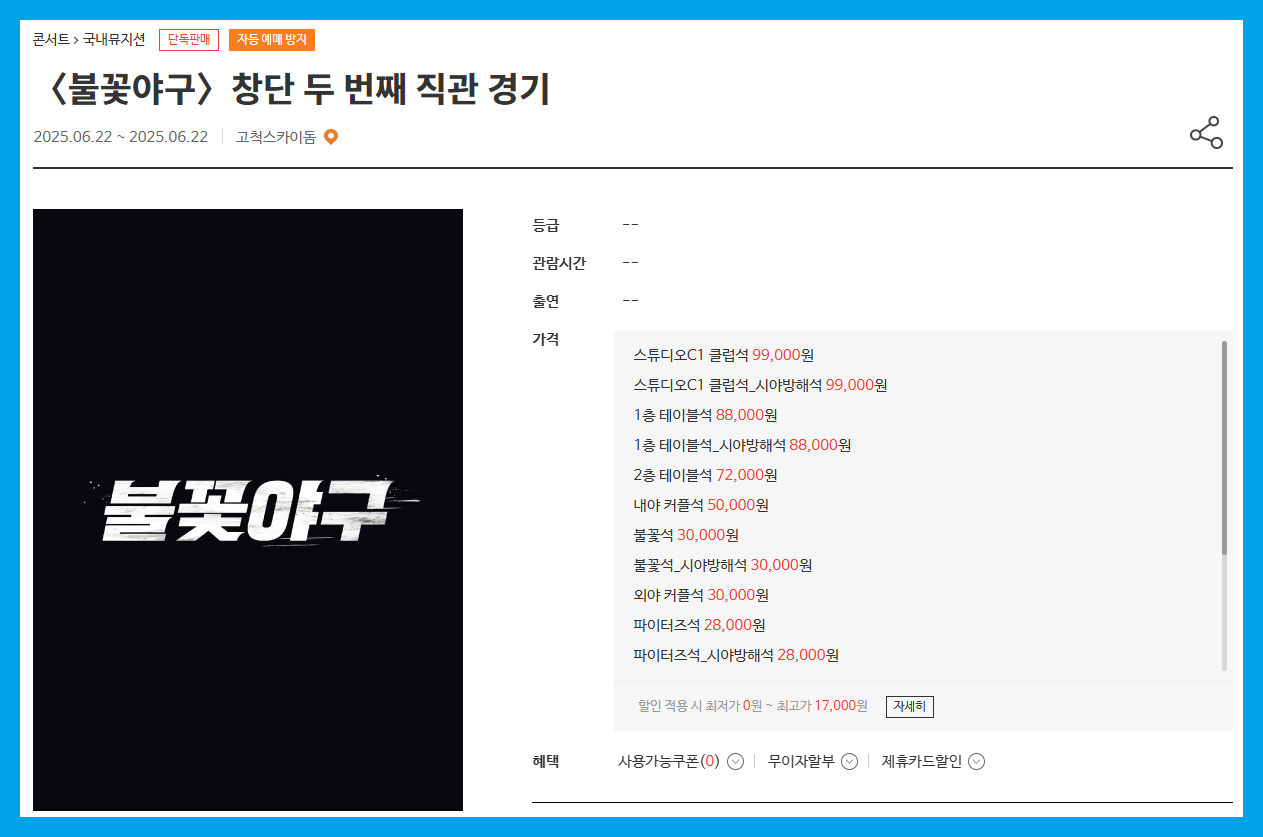Click the 혜택 label
This screenshot has width=1263, height=837.
pos(546,762)
